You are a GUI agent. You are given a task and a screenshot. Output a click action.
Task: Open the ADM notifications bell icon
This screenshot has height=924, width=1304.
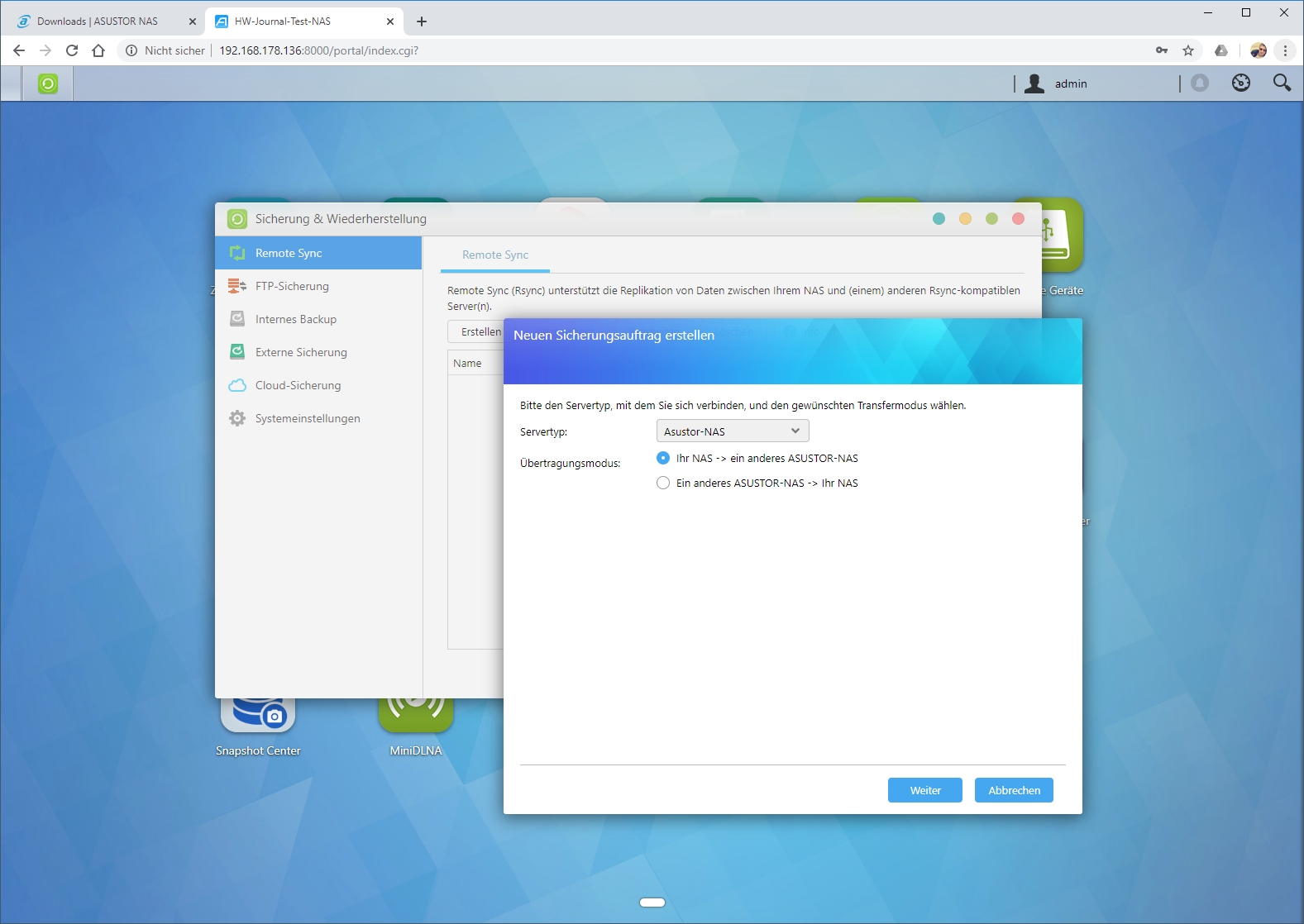(1200, 83)
